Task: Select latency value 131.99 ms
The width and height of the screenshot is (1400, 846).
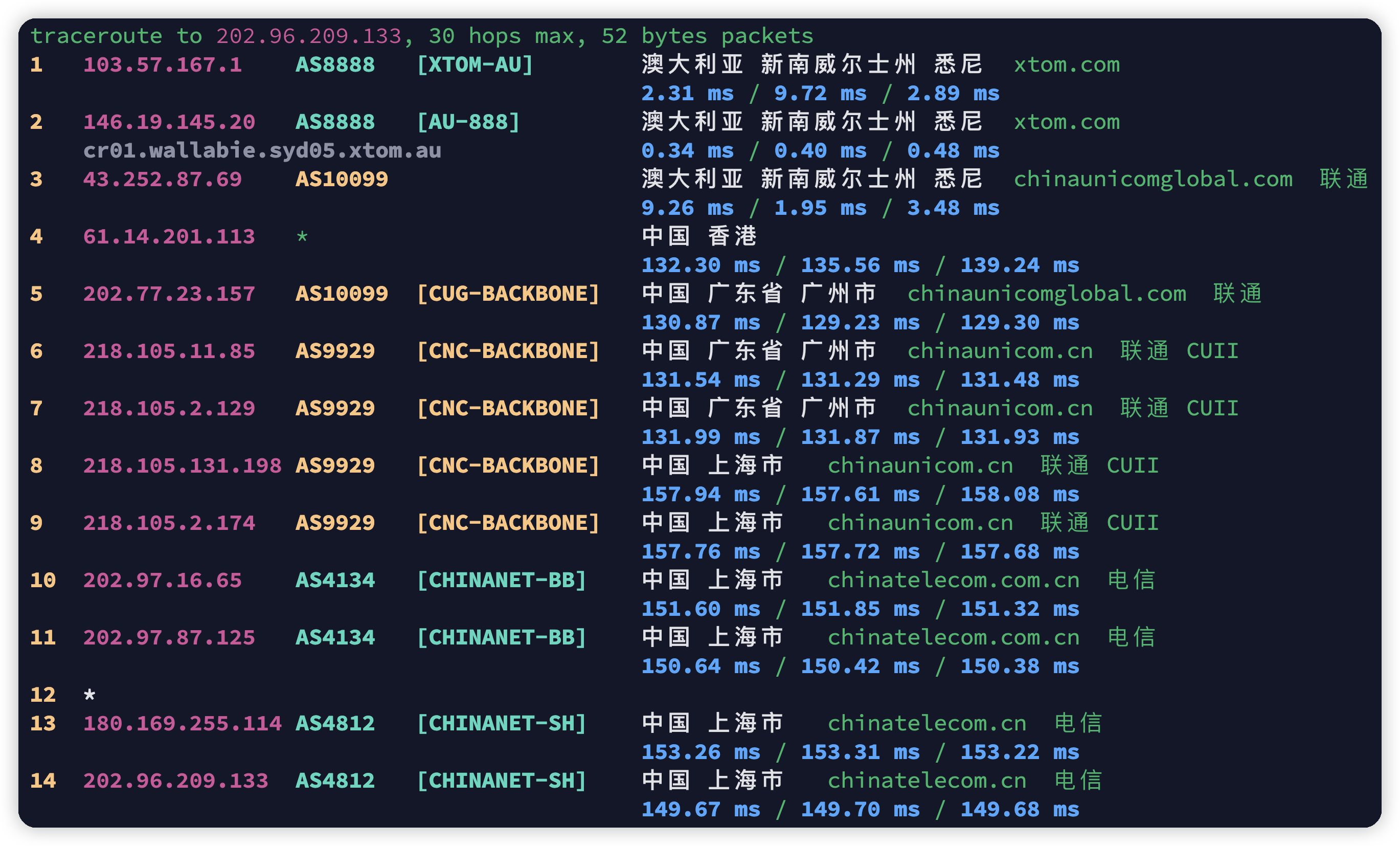Action: tap(701, 437)
